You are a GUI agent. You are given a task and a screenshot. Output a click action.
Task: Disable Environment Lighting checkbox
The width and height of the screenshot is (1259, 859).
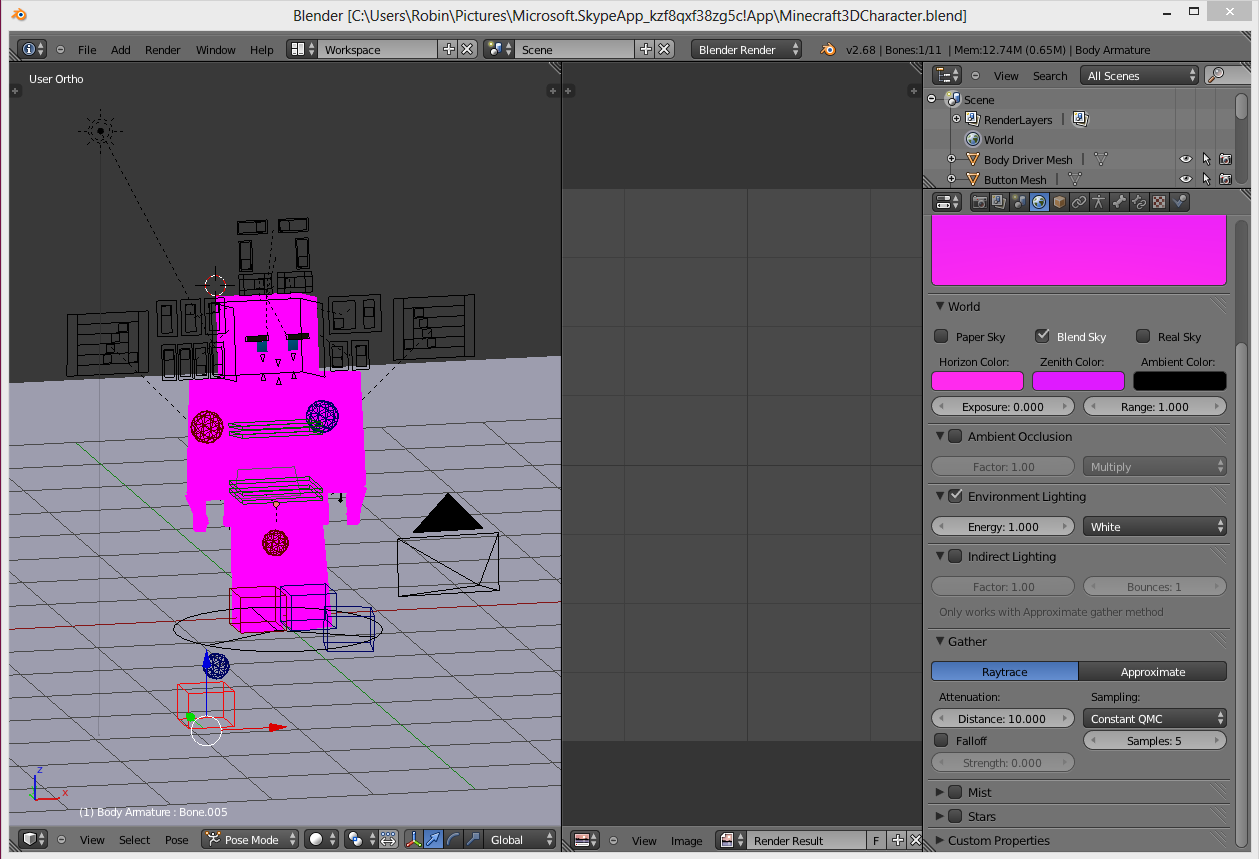tap(955, 496)
